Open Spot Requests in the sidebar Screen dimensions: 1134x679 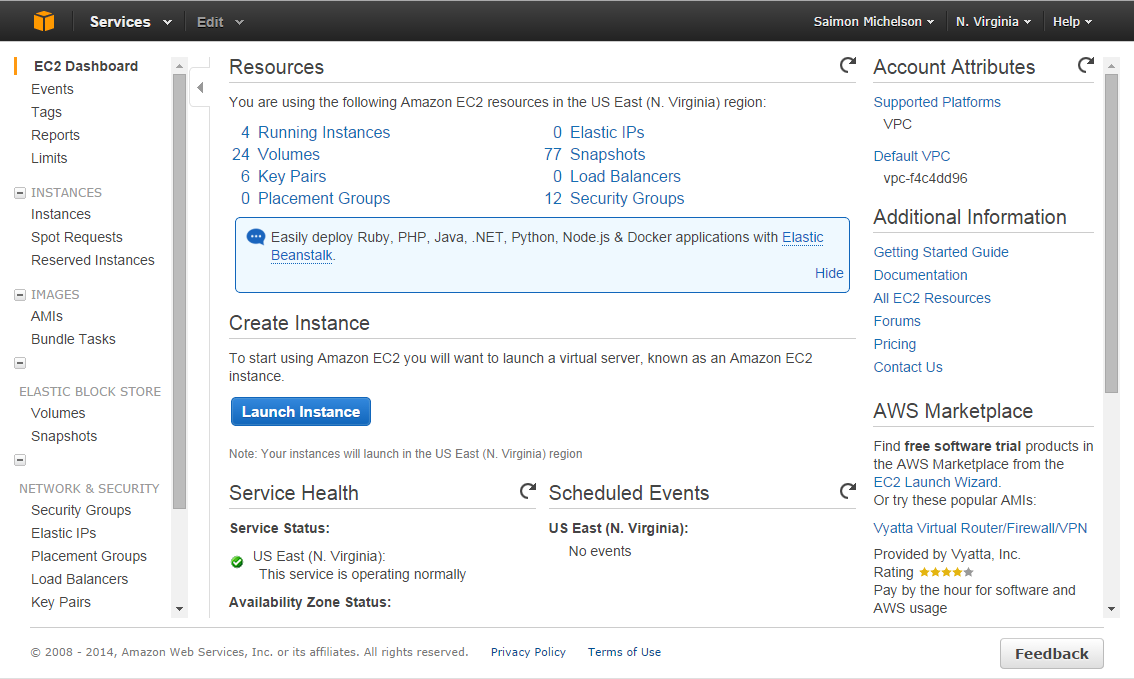pos(77,237)
